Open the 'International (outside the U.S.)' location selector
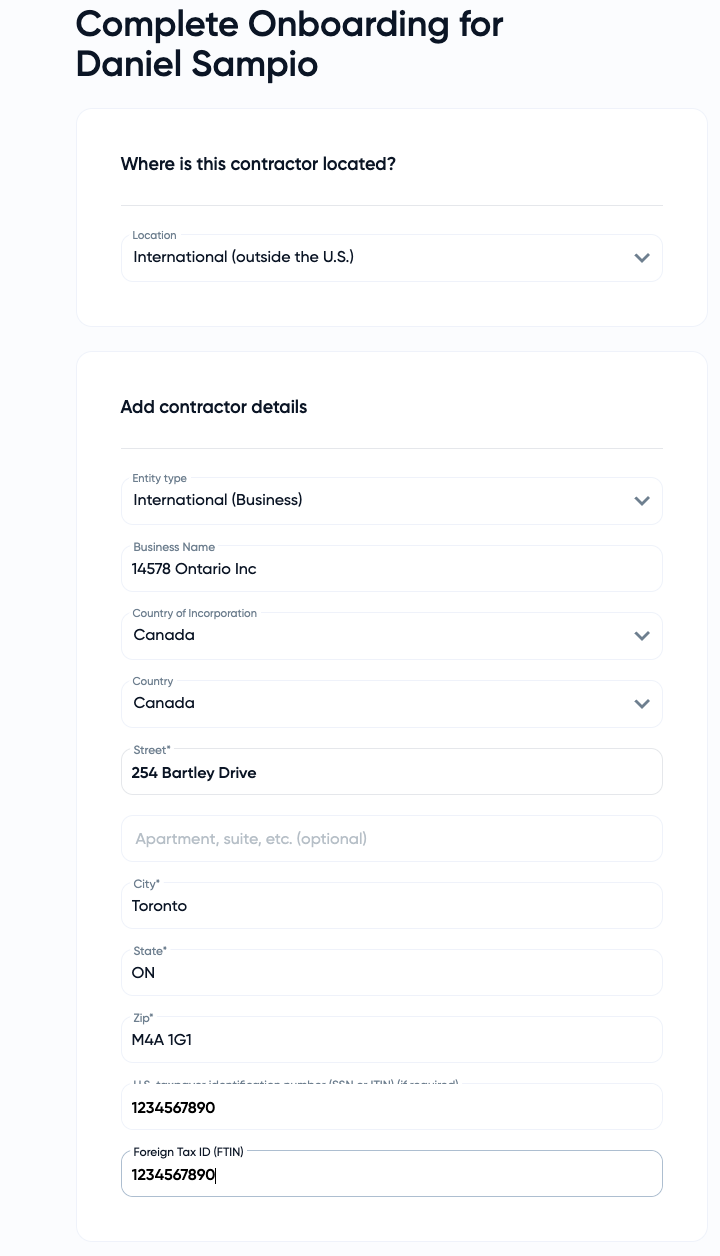The height and width of the screenshot is (1256, 720). click(380, 258)
